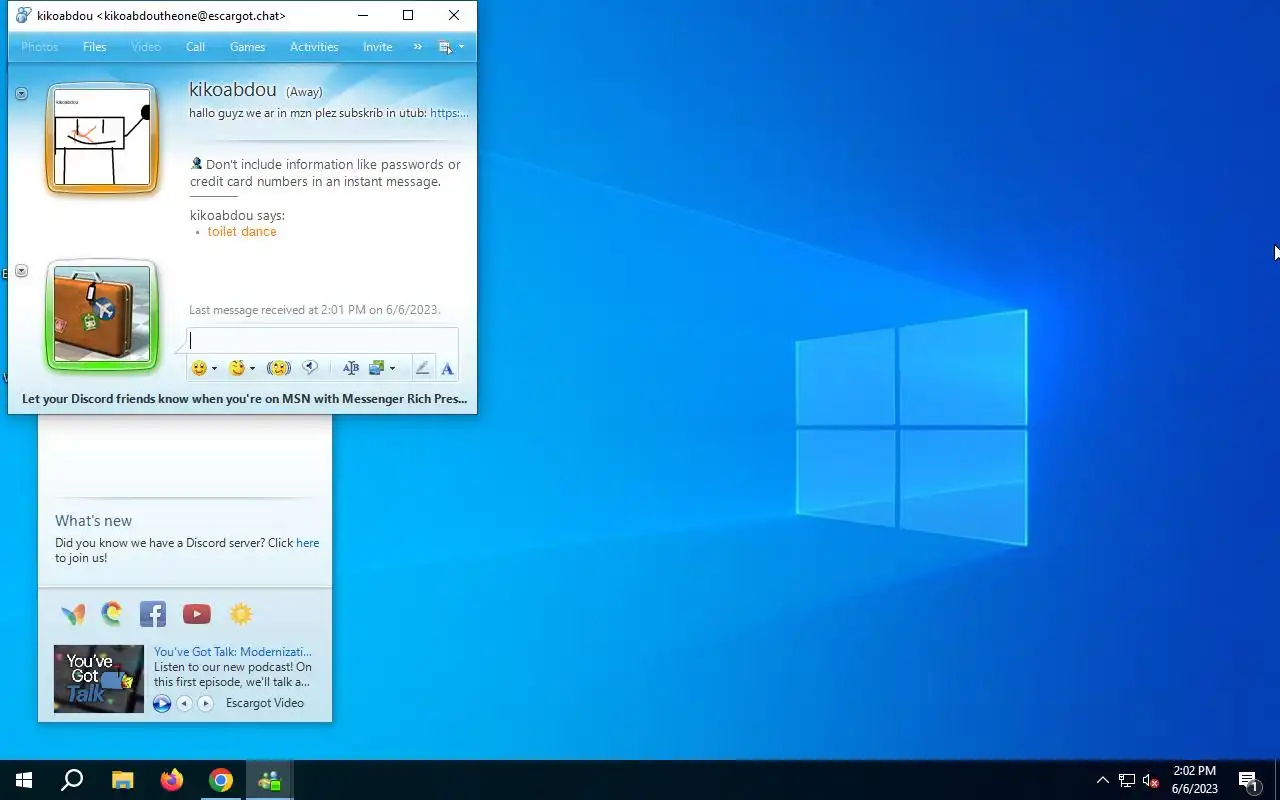The height and width of the screenshot is (800, 1280).
Task: Click the 'What's new' heading
Action: pos(93,521)
